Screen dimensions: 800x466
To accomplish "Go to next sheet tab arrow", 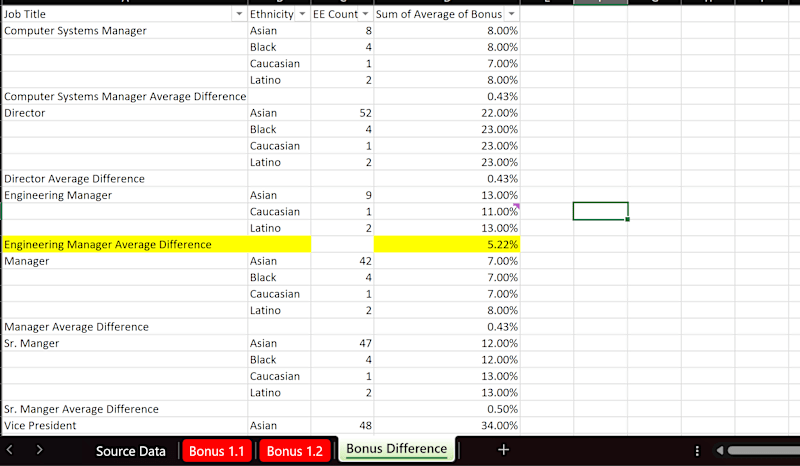I will coord(39,450).
